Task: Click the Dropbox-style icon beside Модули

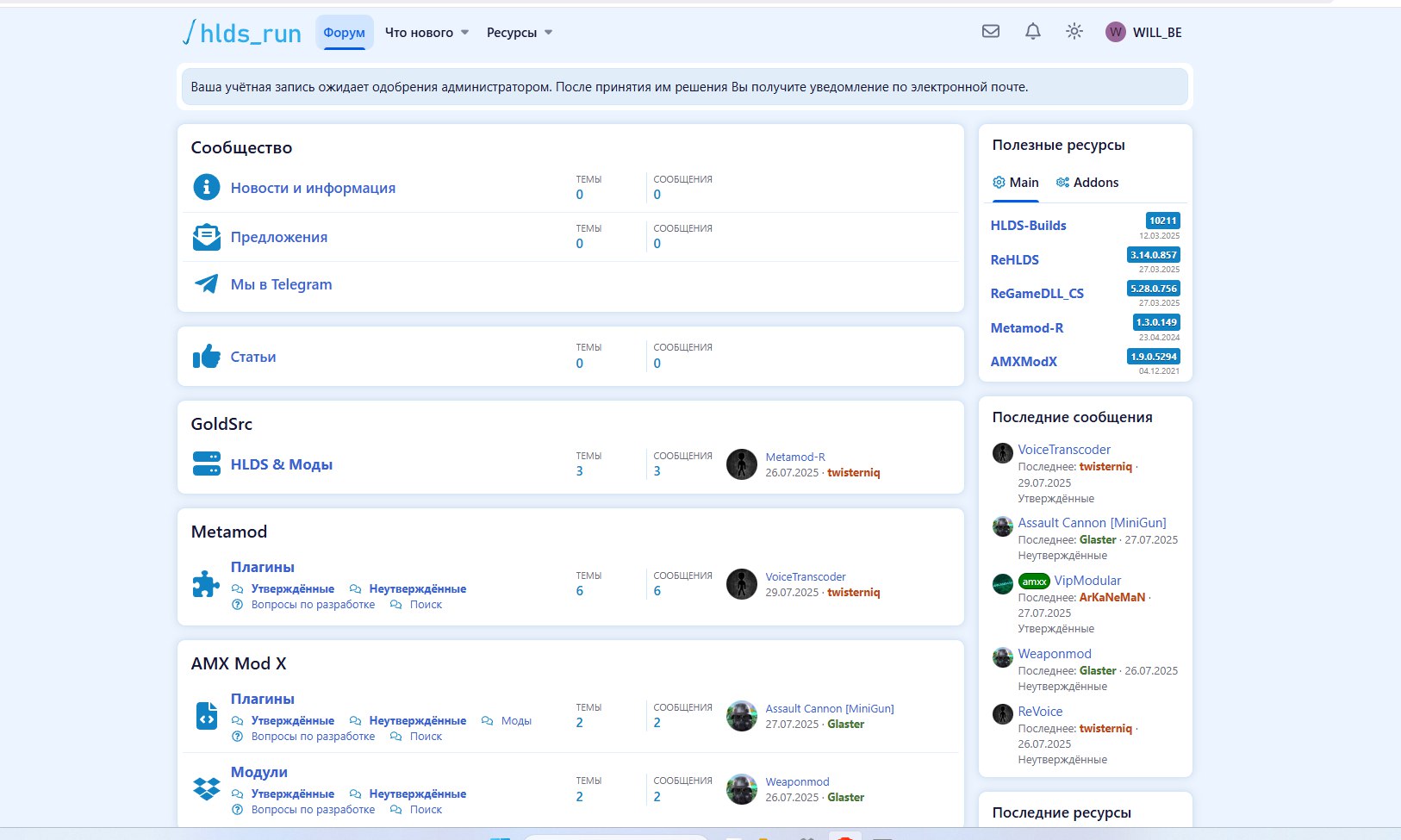Action: click(207, 788)
